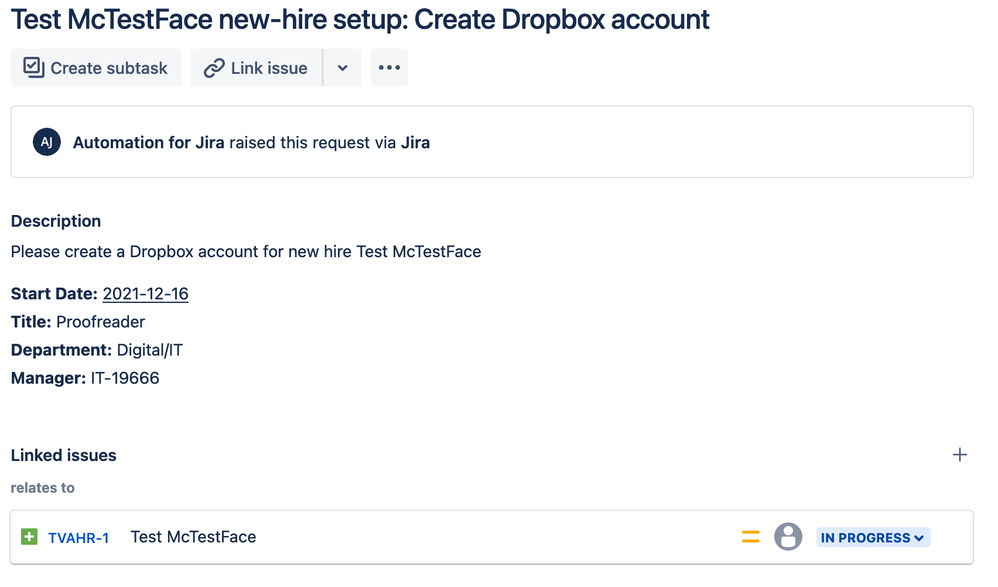This screenshot has width=998, height=587.
Task: Click the chain link icon
Action: 214,68
